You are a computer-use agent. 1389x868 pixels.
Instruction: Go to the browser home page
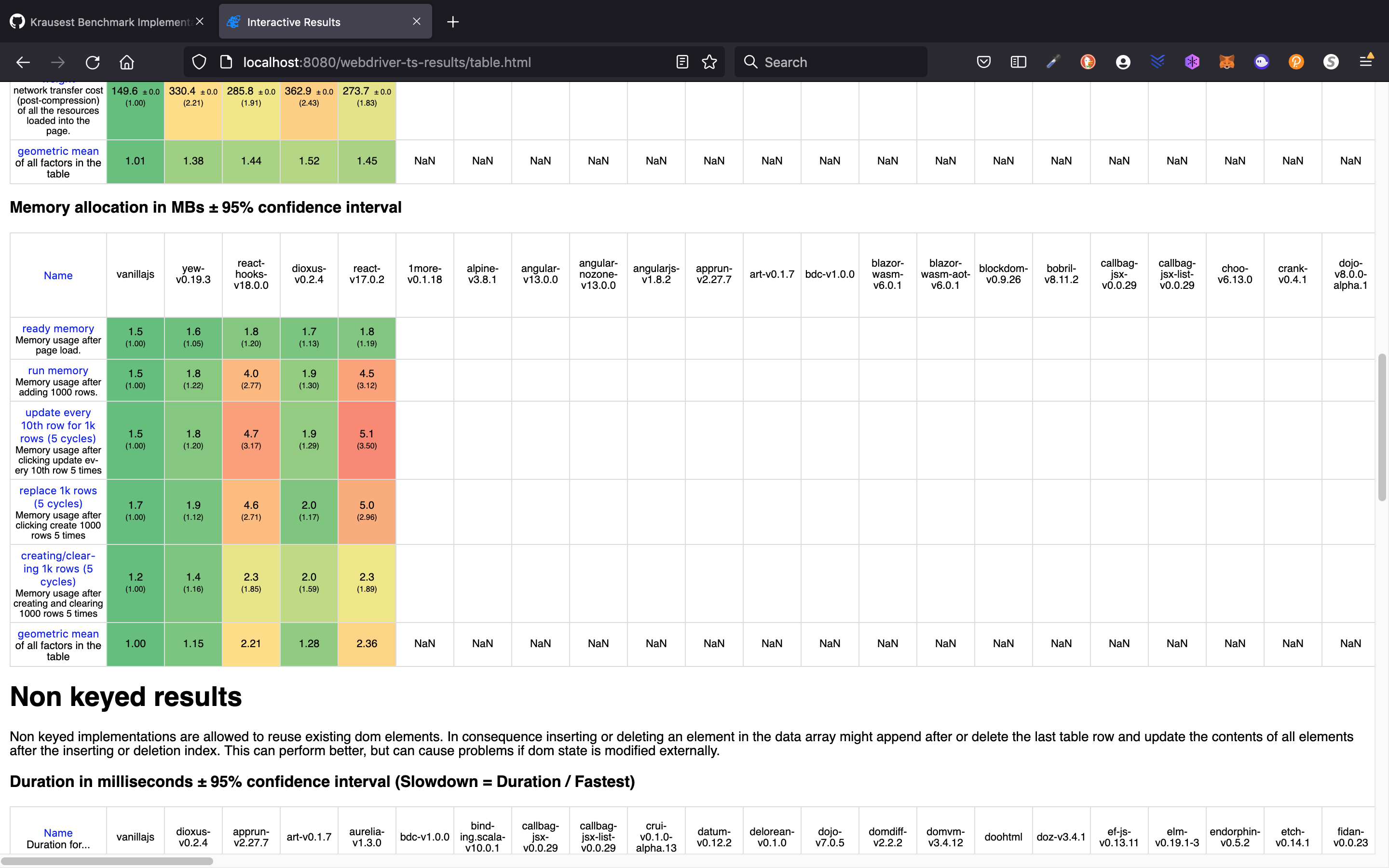click(127, 62)
